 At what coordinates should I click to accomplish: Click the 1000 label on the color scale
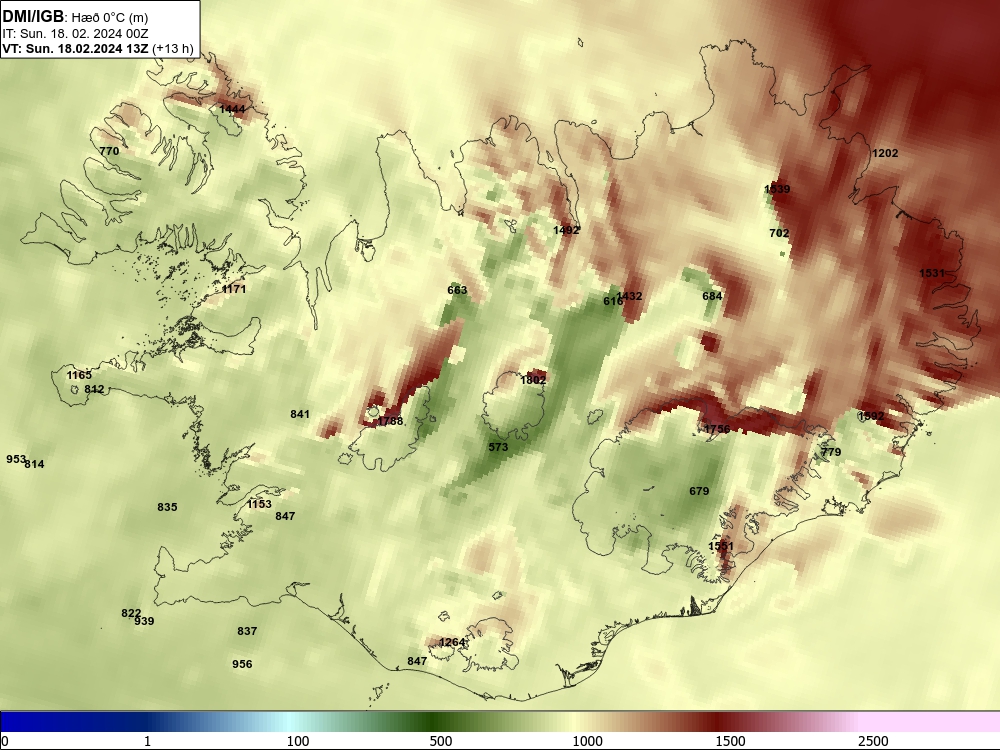pyautogui.click(x=587, y=741)
